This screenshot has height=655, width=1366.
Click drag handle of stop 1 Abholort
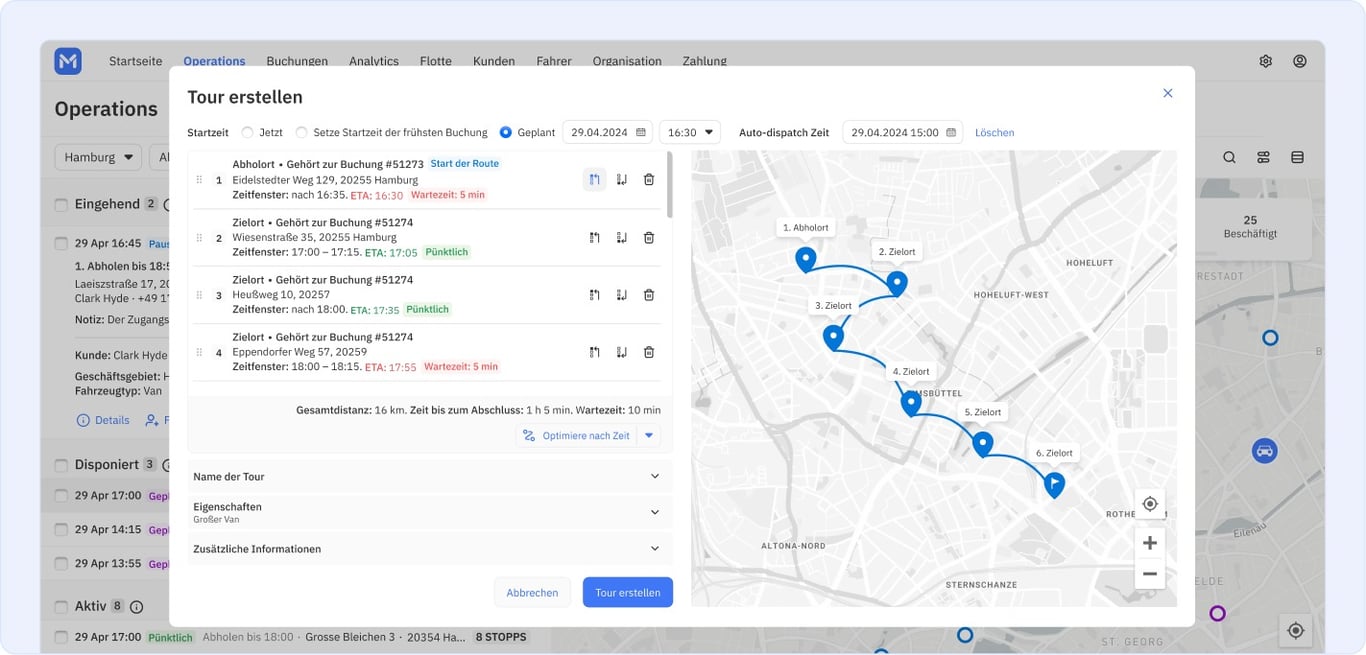click(199, 180)
